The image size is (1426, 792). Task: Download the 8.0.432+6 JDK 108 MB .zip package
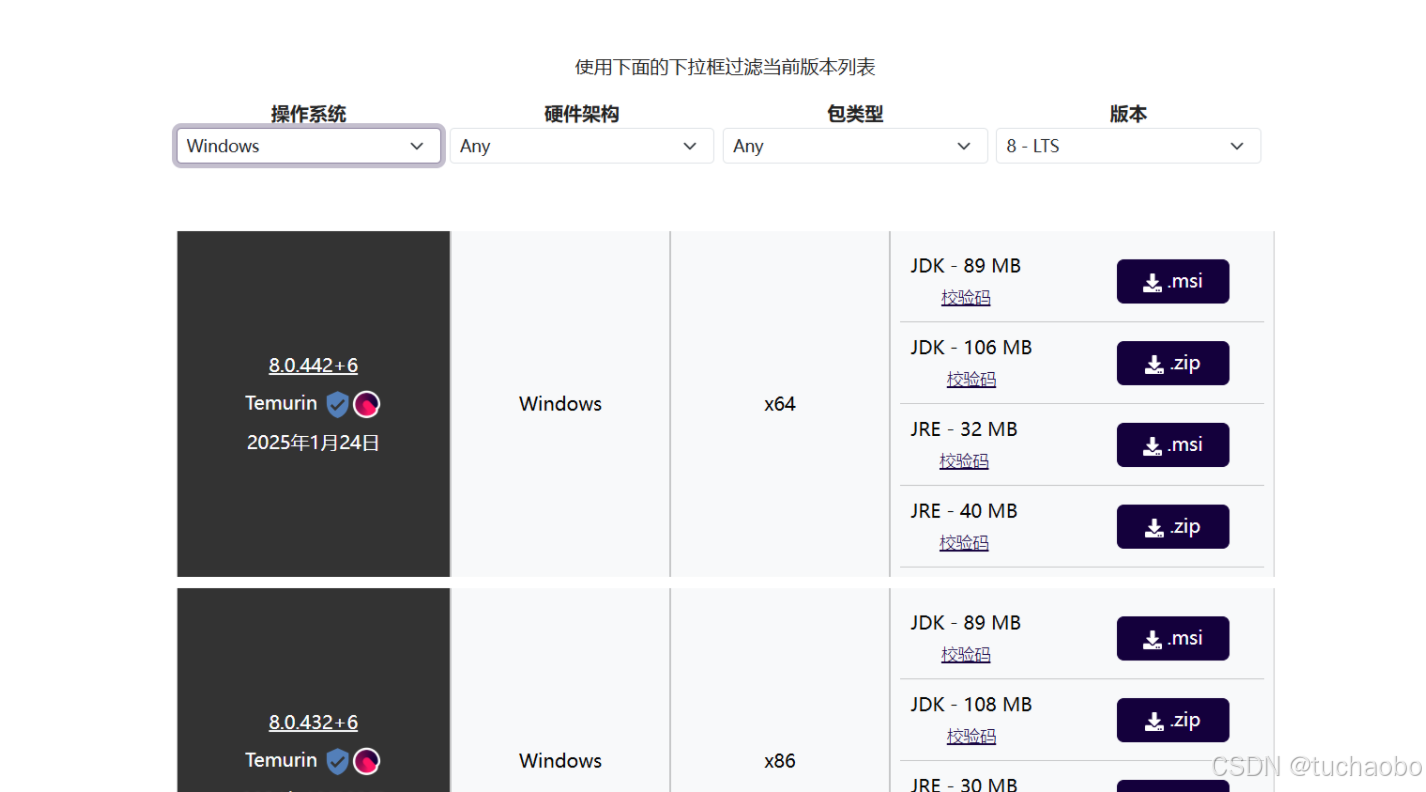(1172, 719)
